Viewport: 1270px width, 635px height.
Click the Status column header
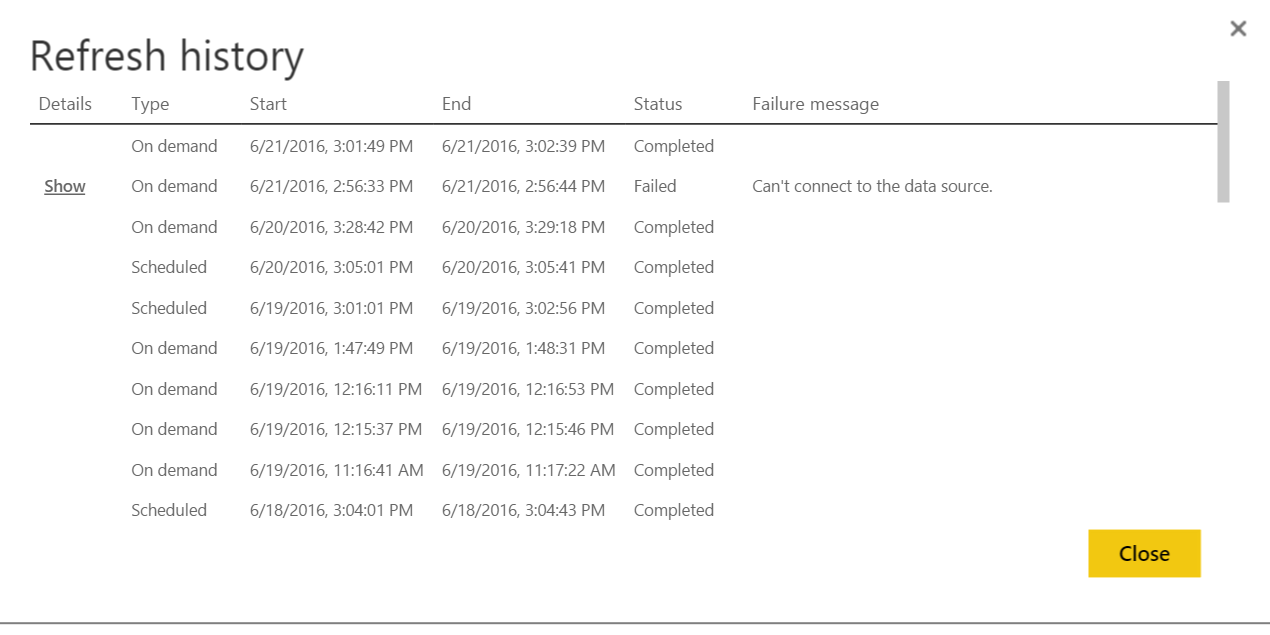658,103
